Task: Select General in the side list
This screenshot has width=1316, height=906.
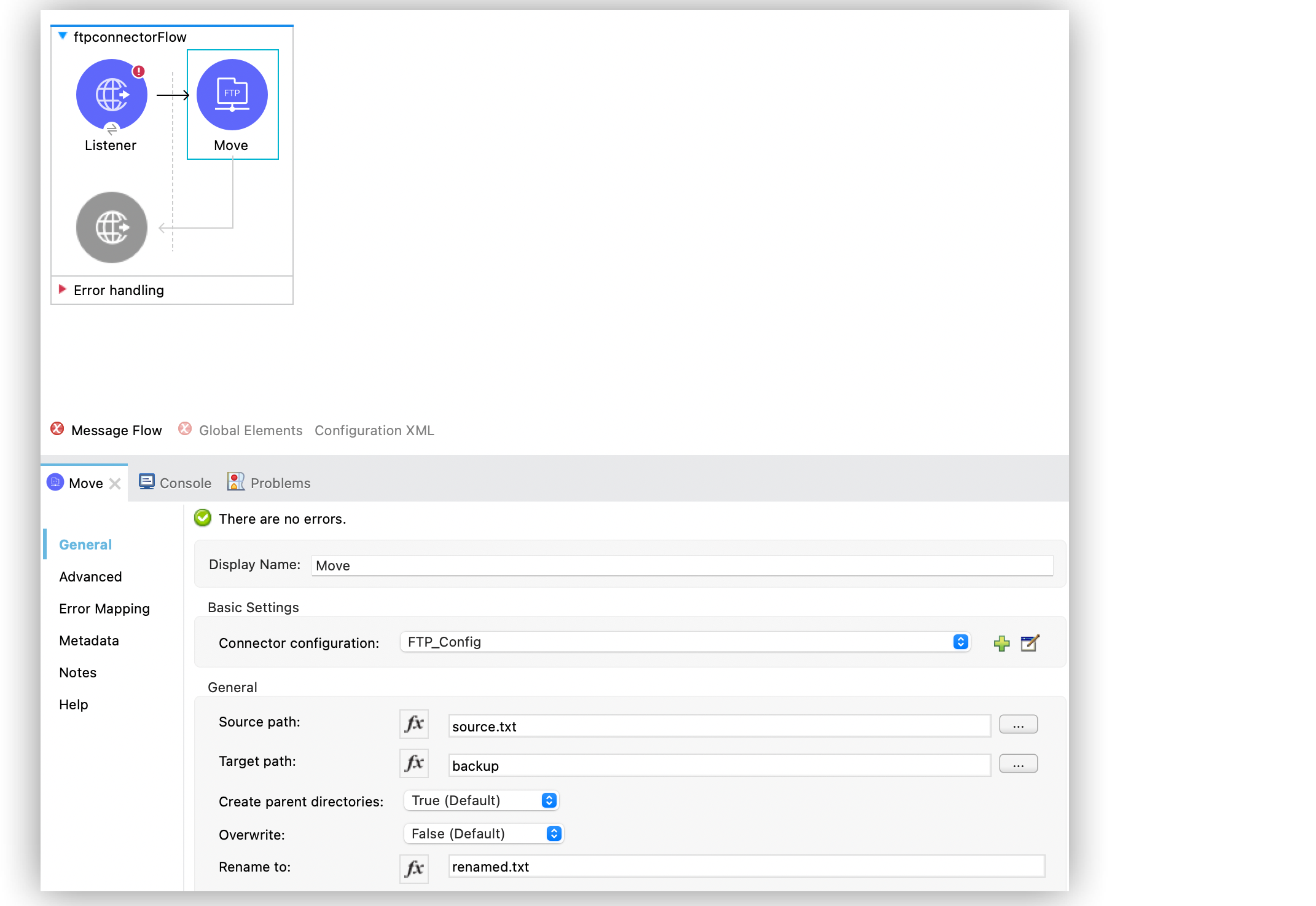Action: 85,545
